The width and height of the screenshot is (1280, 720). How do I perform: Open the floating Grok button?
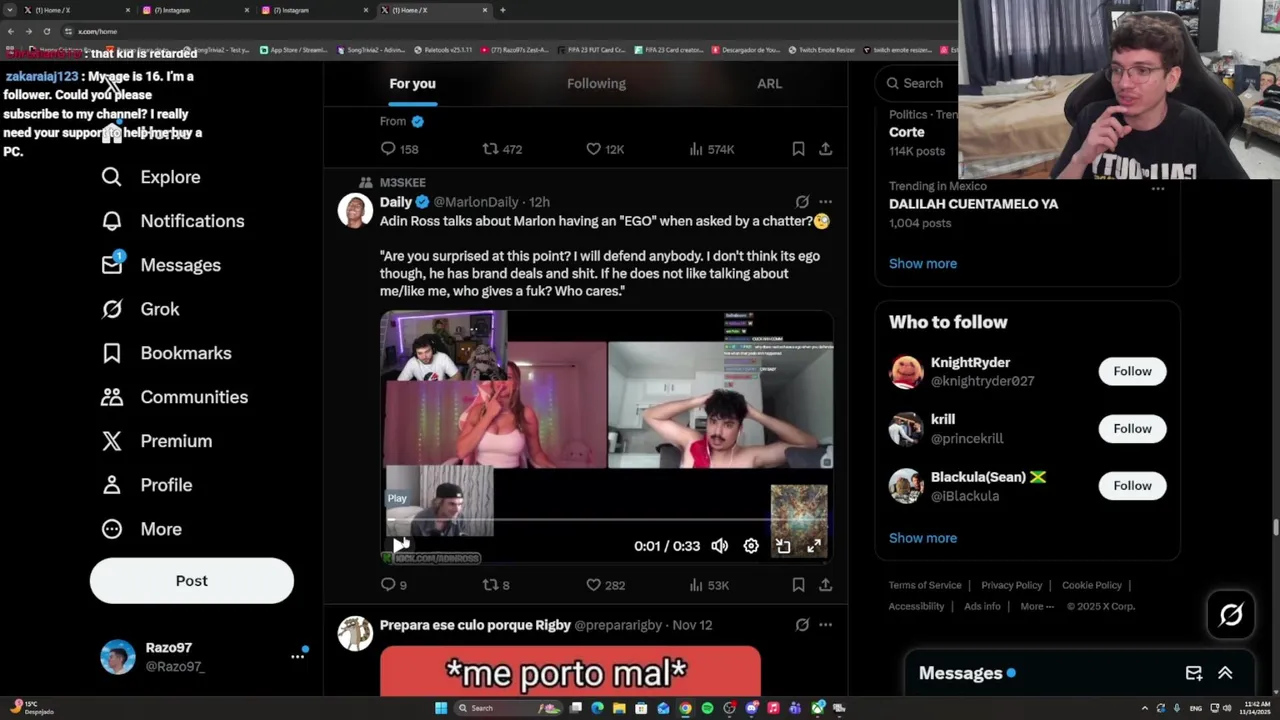(1231, 614)
